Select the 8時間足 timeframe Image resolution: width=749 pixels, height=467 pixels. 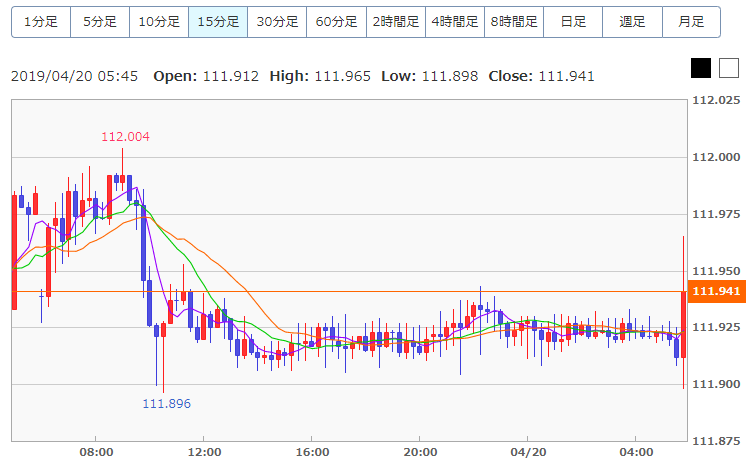click(x=513, y=21)
